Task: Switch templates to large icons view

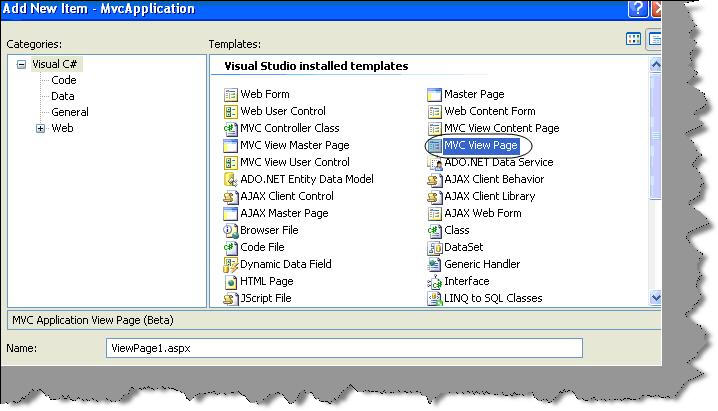Action: [x=633, y=39]
